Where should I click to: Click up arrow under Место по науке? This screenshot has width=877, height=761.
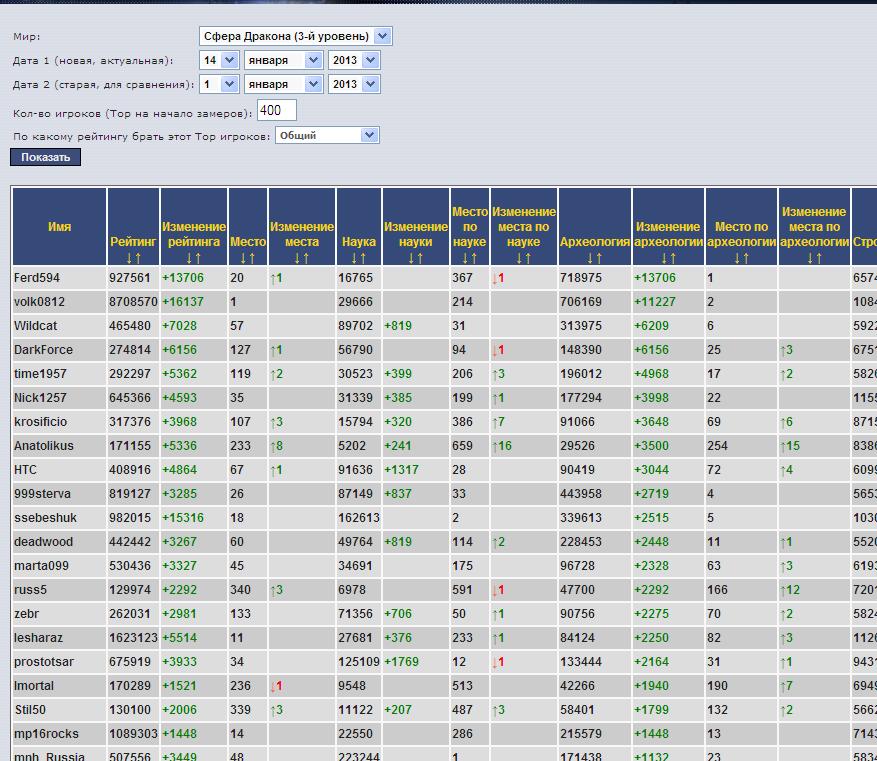tap(474, 258)
